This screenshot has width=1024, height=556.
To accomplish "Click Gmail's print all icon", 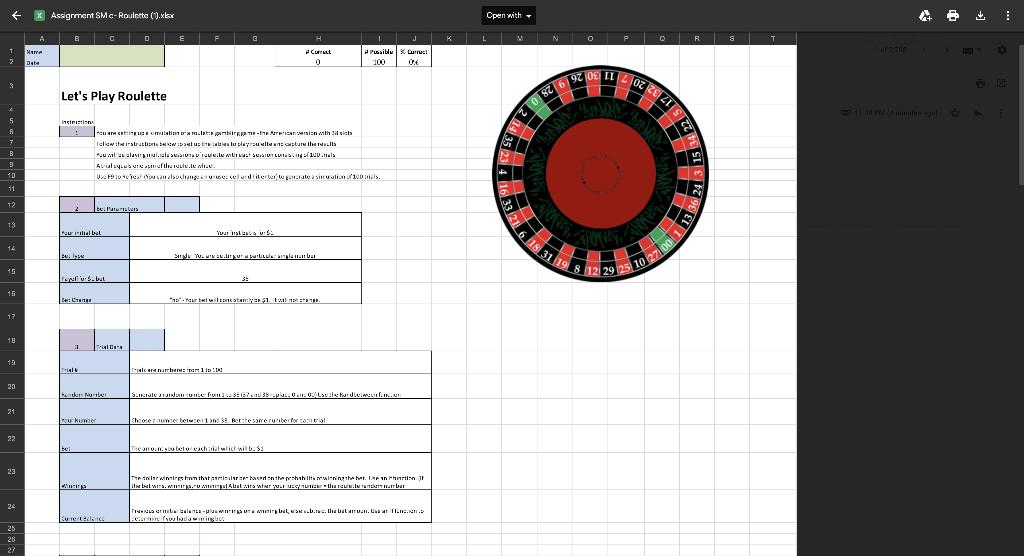I will 980,83.
